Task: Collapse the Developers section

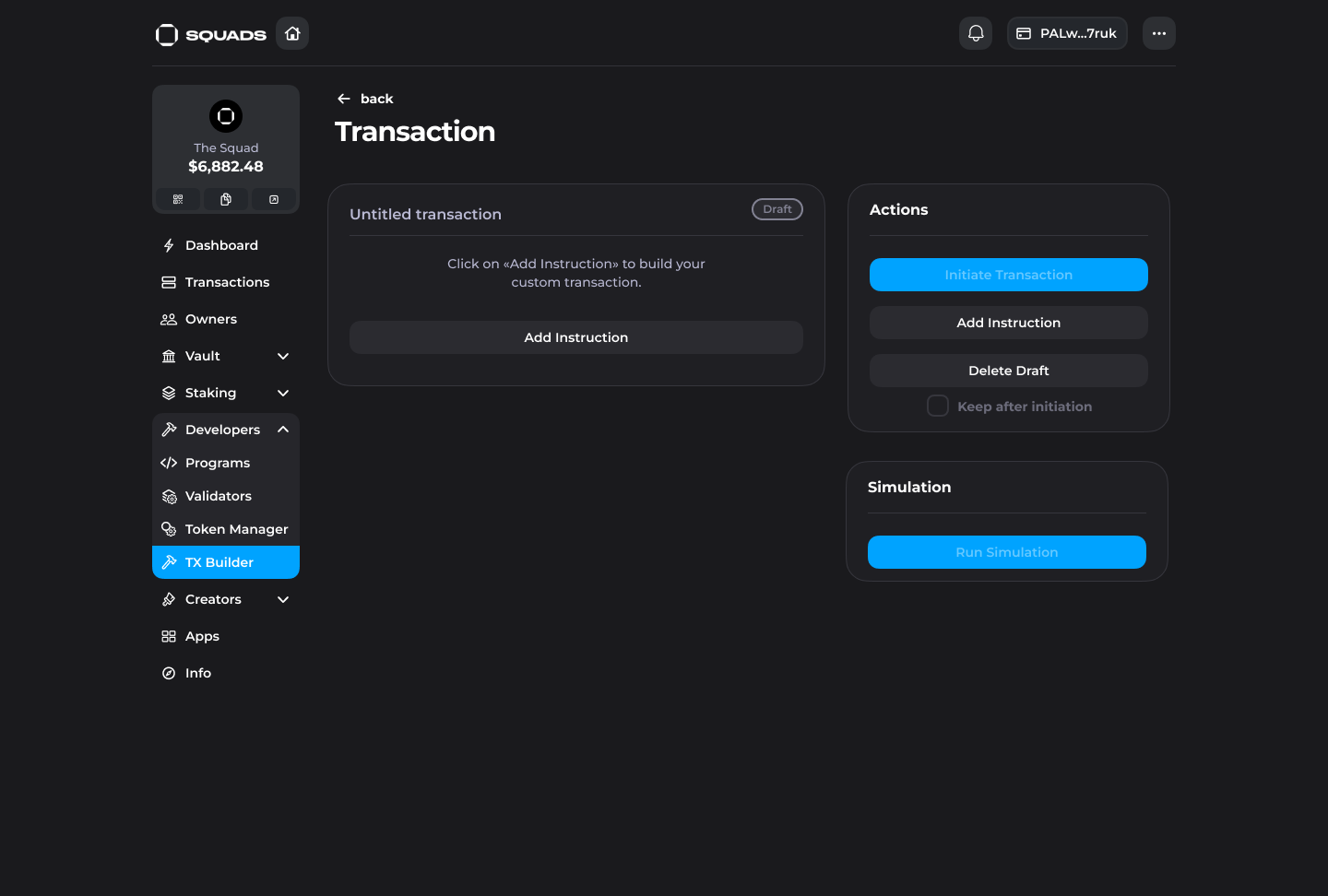Action: coord(282,430)
